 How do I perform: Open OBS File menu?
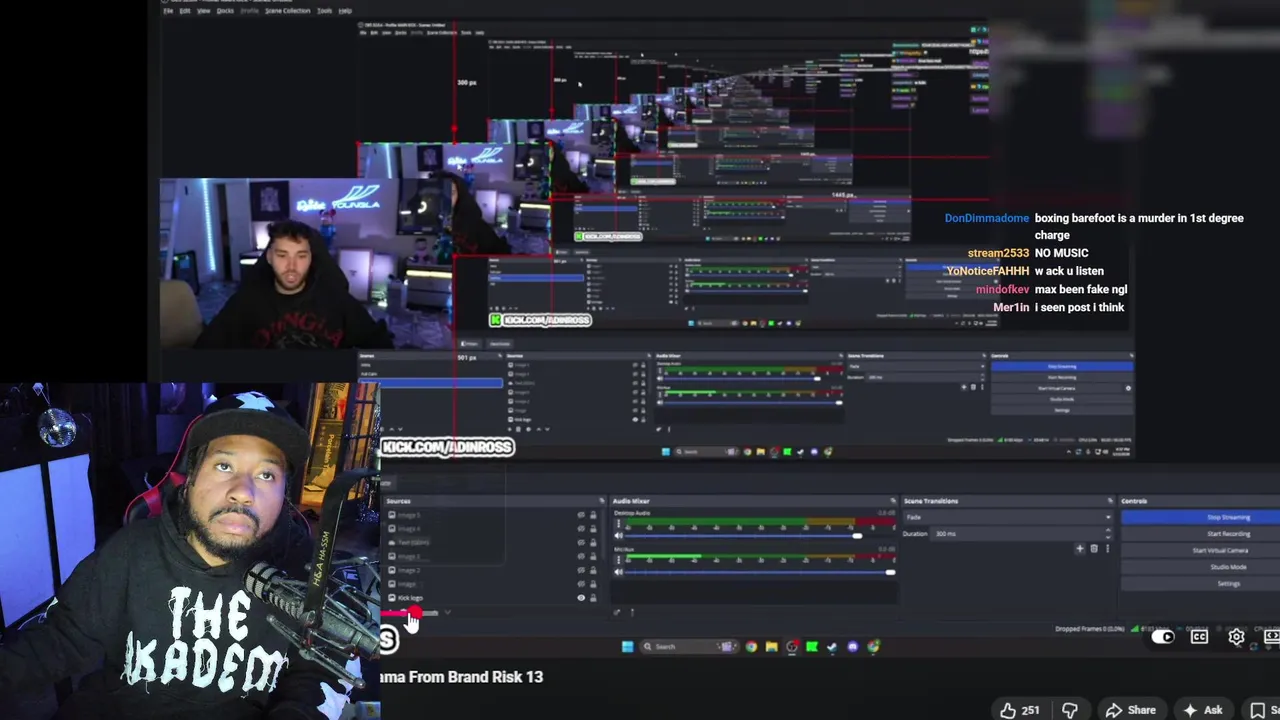tap(168, 10)
